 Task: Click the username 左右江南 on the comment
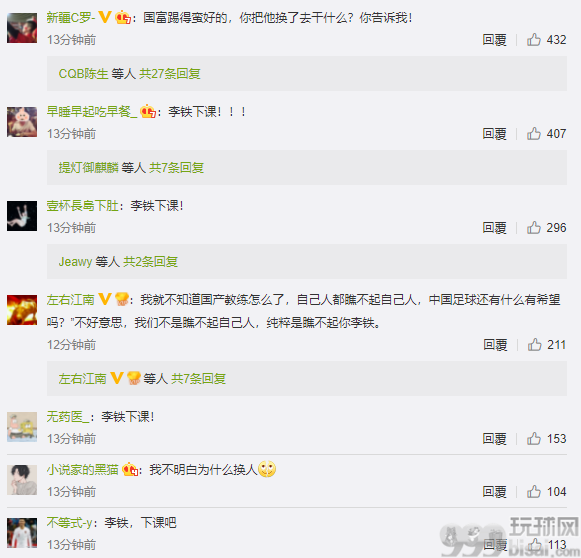click(x=70, y=299)
